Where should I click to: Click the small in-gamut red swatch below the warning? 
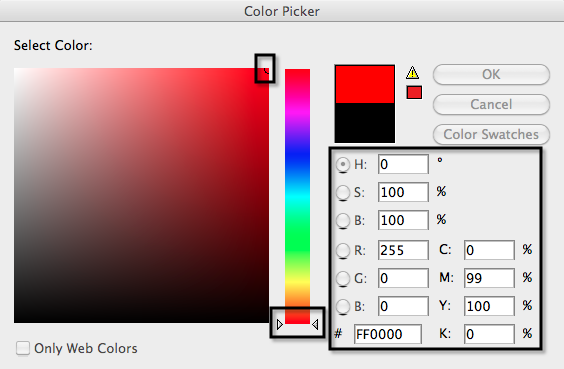pos(414,92)
